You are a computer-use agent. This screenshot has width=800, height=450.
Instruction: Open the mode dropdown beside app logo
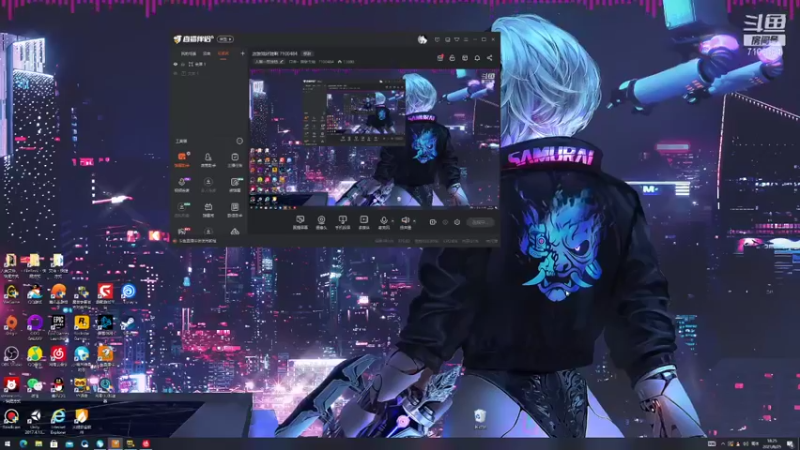(x=225, y=39)
